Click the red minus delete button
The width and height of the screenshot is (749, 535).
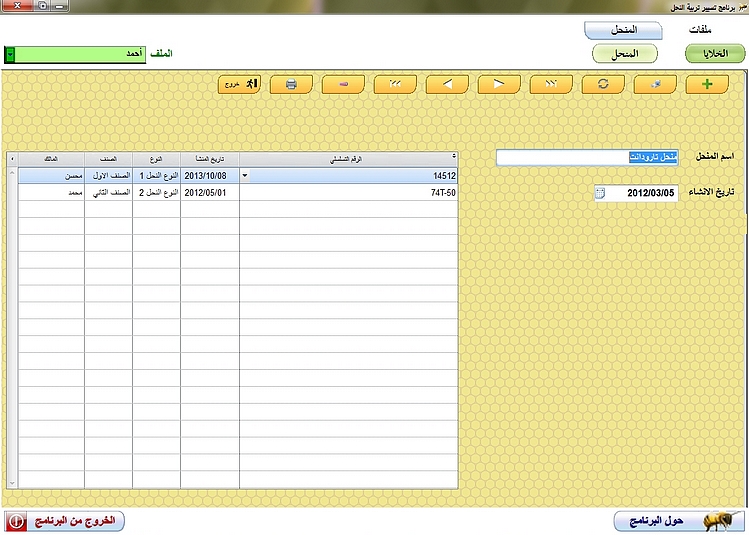click(343, 84)
